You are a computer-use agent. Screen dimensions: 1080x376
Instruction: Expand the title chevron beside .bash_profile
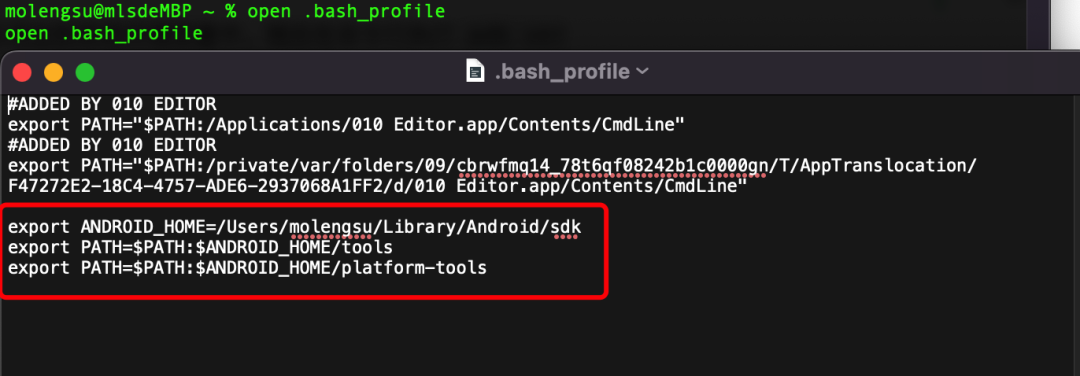pos(643,72)
